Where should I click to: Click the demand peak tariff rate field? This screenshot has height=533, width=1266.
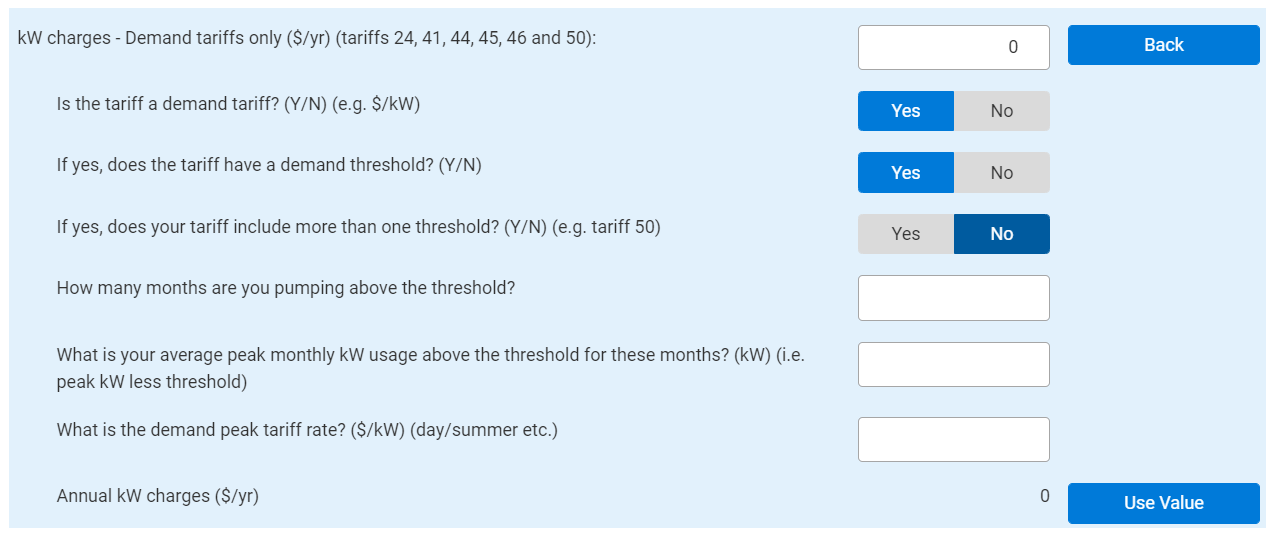[x=953, y=439]
